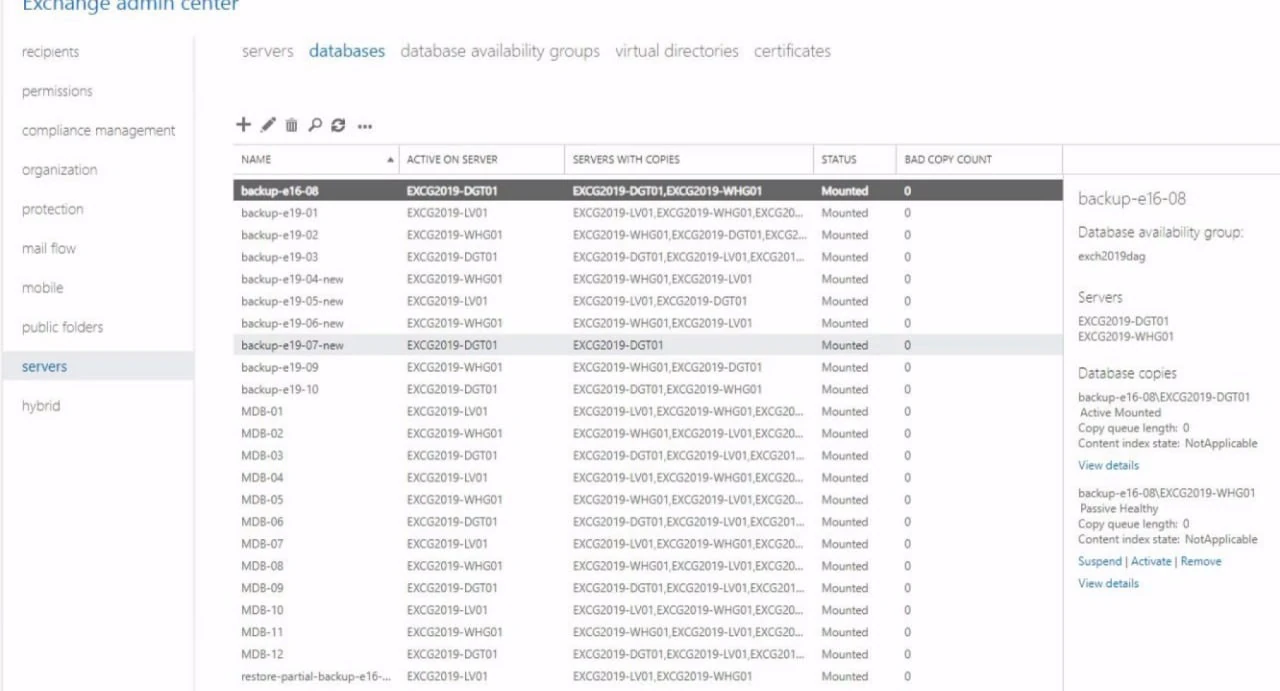Select backup-e19-04-new database row
The width and height of the screenshot is (1280, 691).
pyautogui.click(x=648, y=279)
